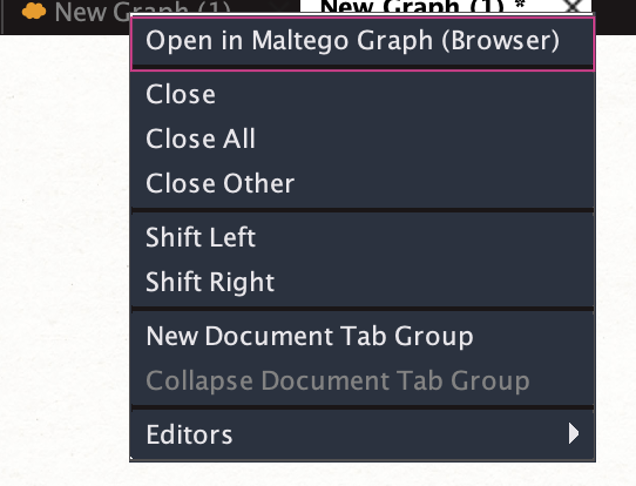636x486 pixels.
Task: Click the dark tab strip left of cloud icon
Action: [10, 16]
